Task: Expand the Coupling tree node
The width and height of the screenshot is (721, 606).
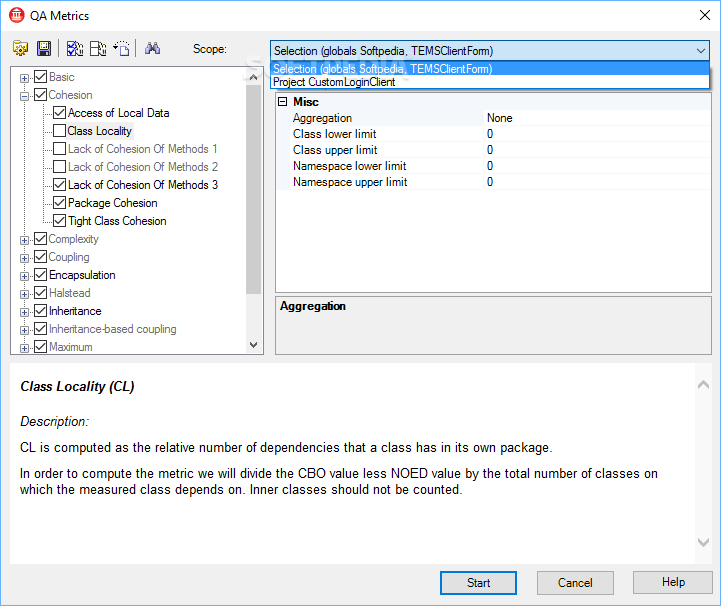Action: pos(24,258)
